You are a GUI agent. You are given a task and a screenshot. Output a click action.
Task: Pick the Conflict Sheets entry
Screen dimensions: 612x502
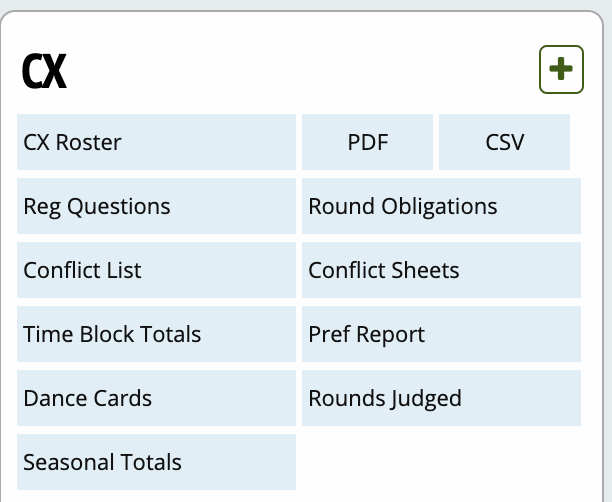[x=441, y=270]
